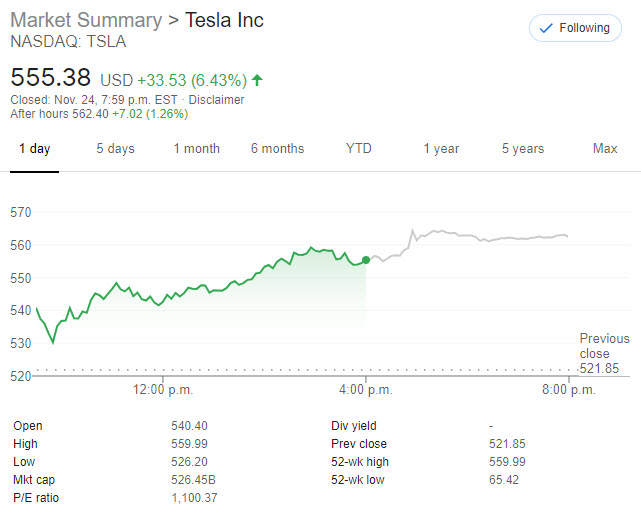Viewport: 641px width, 508px height.
Task: Click the P/E ratio value 1,100.37
Action: [194, 497]
